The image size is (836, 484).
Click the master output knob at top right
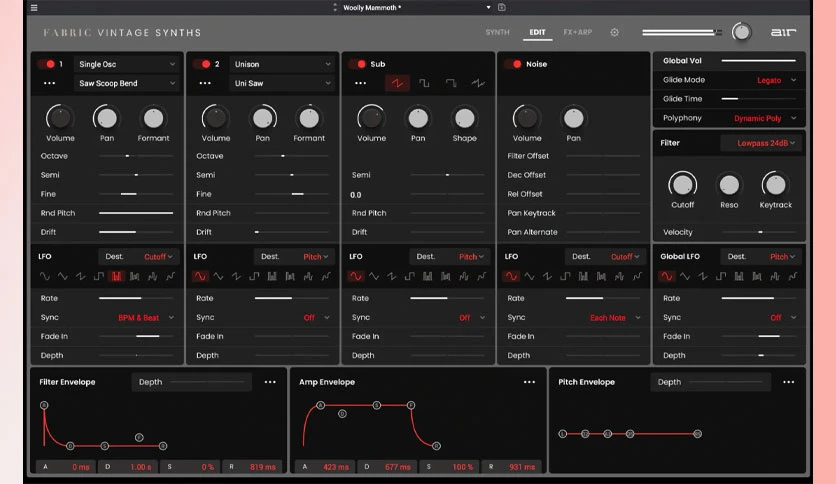click(741, 32)
